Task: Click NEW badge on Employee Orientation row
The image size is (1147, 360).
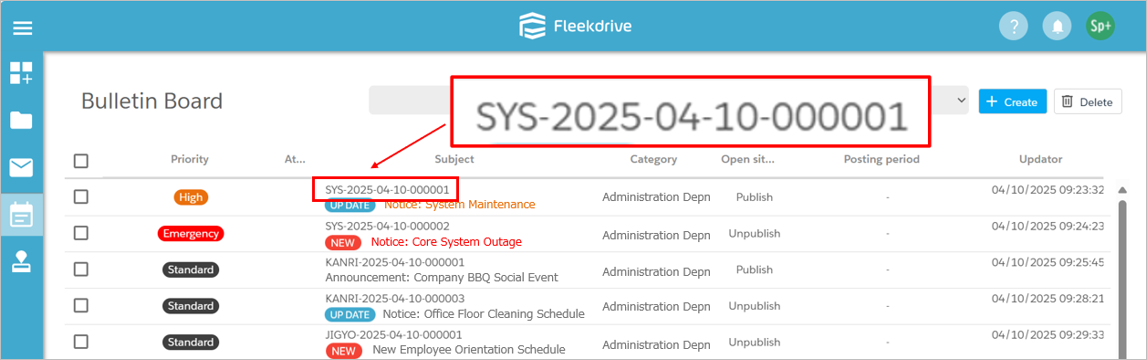Action: tap(343, 350)
